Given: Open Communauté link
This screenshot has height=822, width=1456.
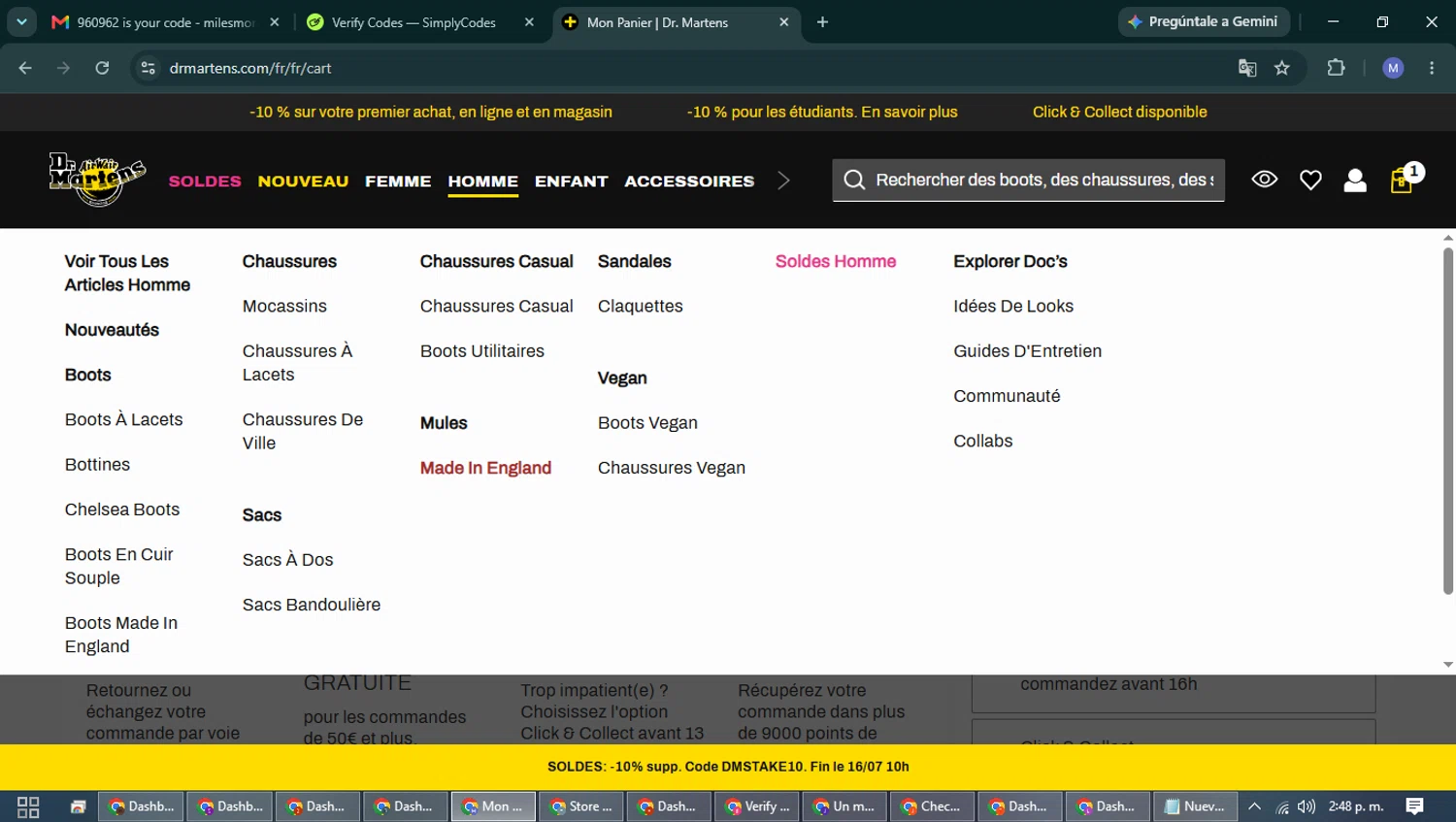Looking at the screenshot, I should [1007, 396].
